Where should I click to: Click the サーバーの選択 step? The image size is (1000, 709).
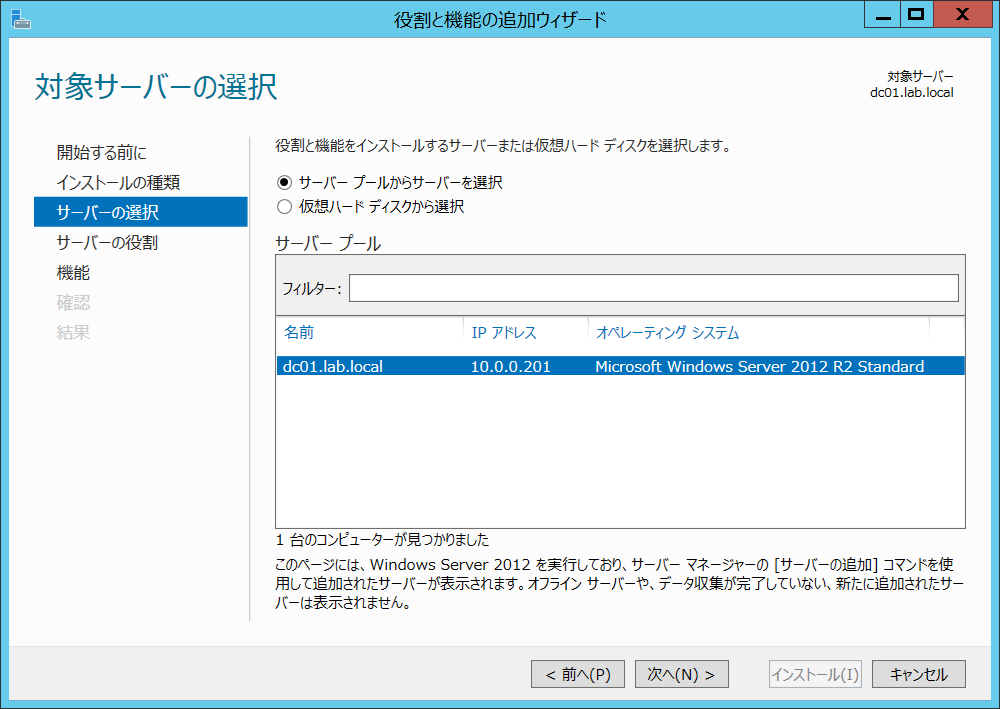pyautogui.click(x=107, y=212)
